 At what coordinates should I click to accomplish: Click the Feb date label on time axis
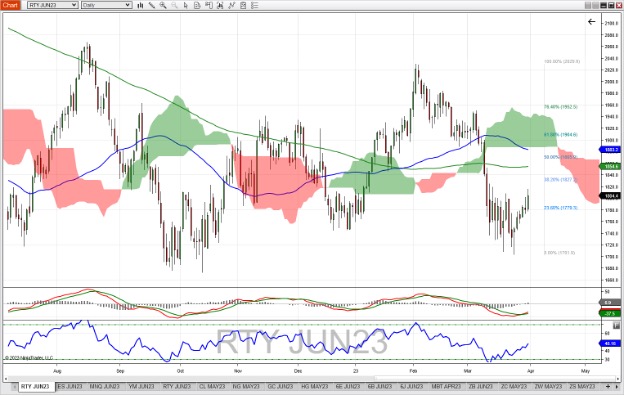(x=413, y=371)
